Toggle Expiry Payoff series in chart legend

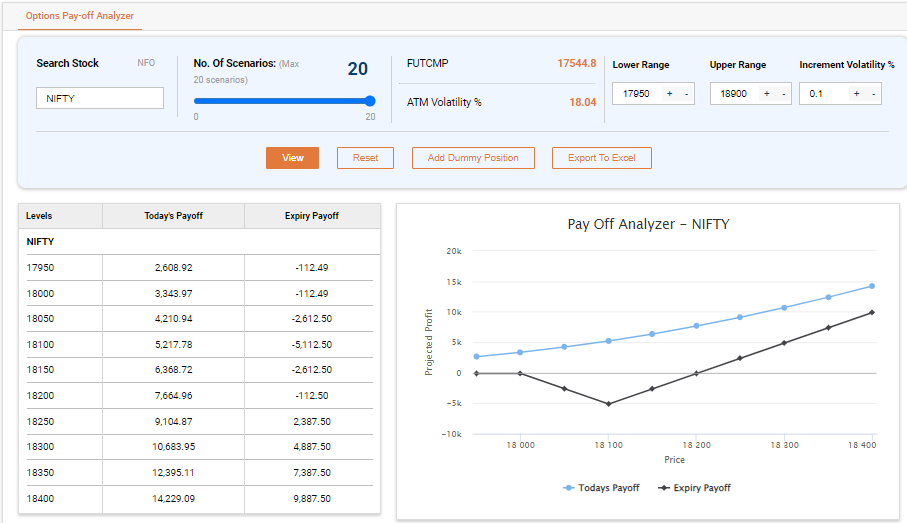pos(694,488)
